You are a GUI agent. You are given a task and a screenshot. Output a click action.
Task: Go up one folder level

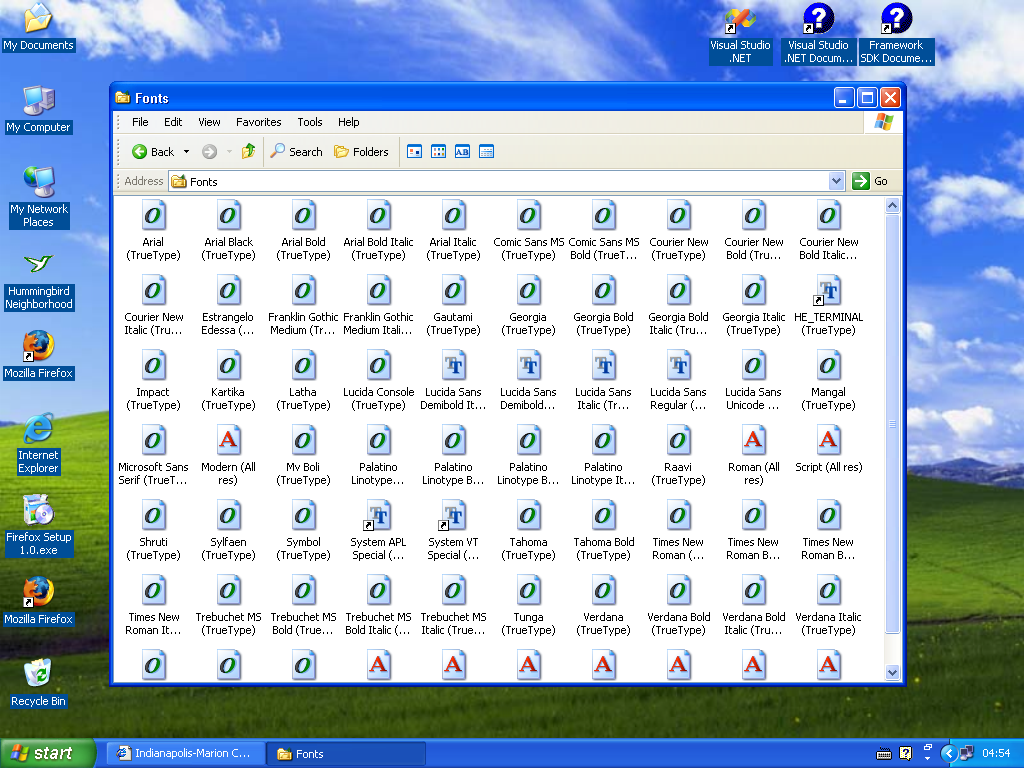[x=248, y=152]
